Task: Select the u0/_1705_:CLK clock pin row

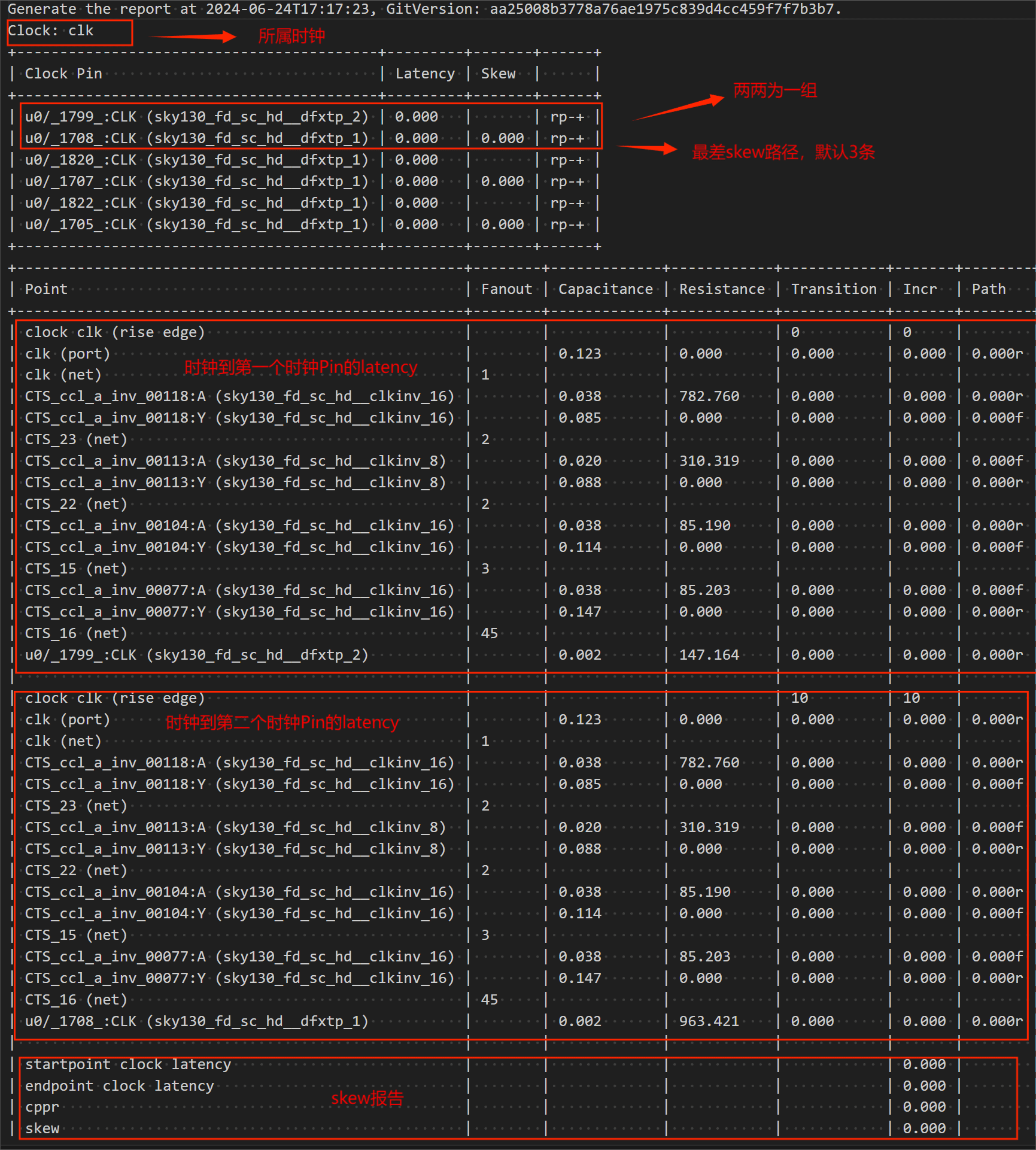Action: pos(305,224)
